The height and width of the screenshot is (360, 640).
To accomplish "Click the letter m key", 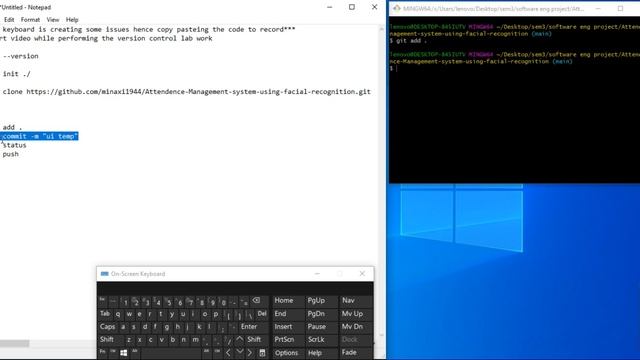I will tap(195, 340).
